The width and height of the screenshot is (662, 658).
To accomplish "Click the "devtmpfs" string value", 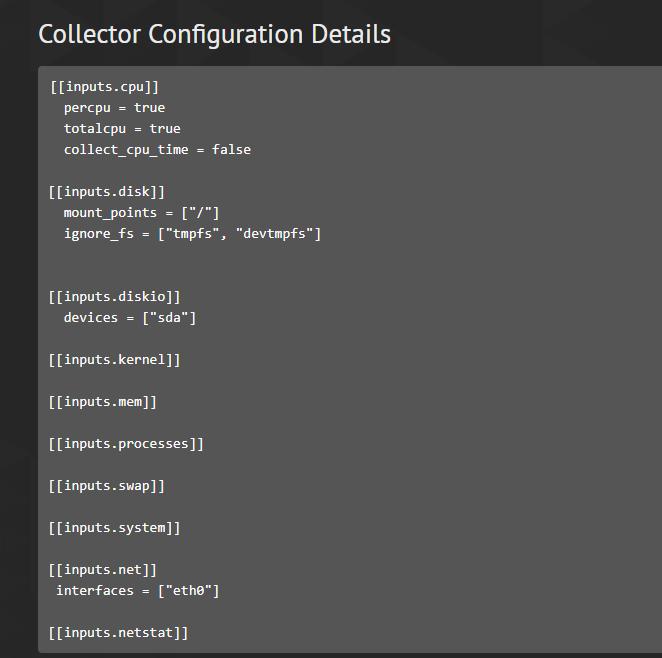I will 275,233.
